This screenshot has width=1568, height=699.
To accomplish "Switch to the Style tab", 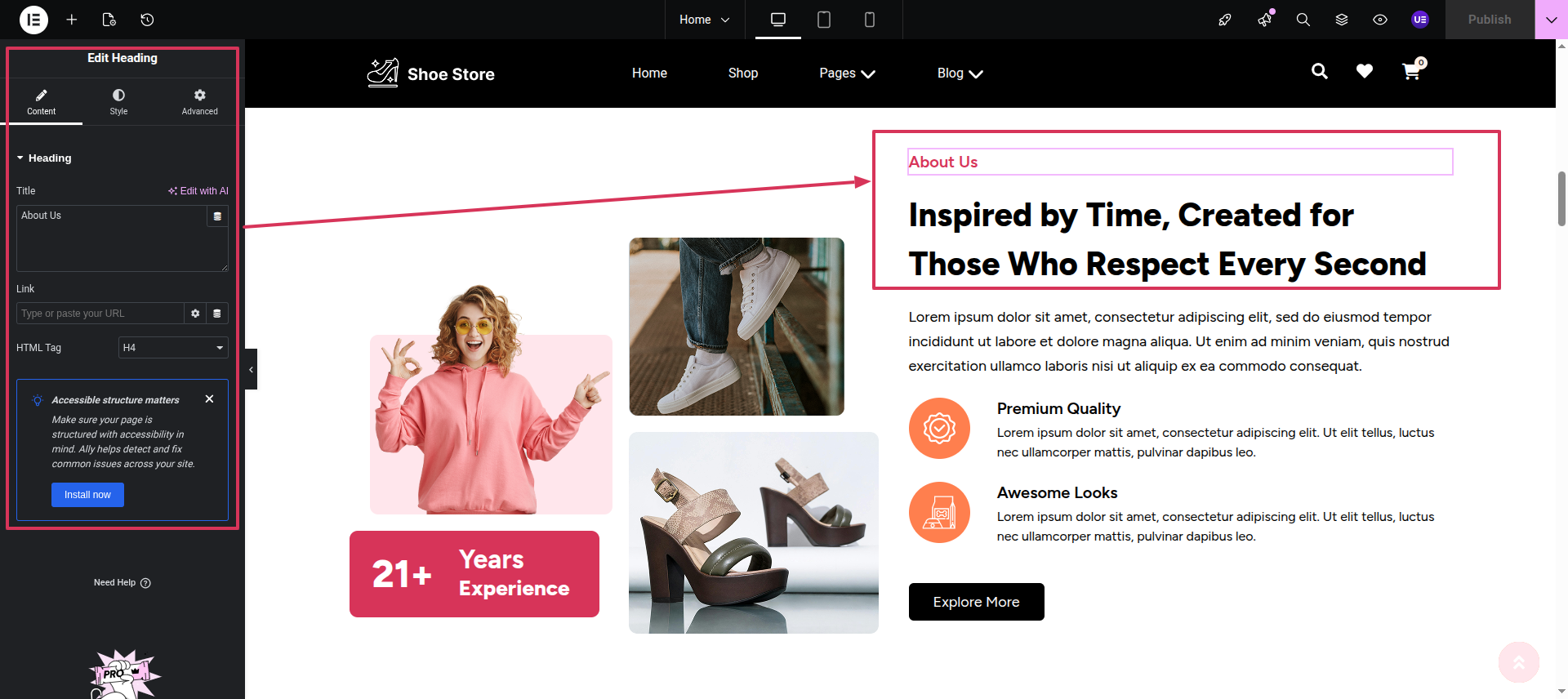I will coord(118,102).
